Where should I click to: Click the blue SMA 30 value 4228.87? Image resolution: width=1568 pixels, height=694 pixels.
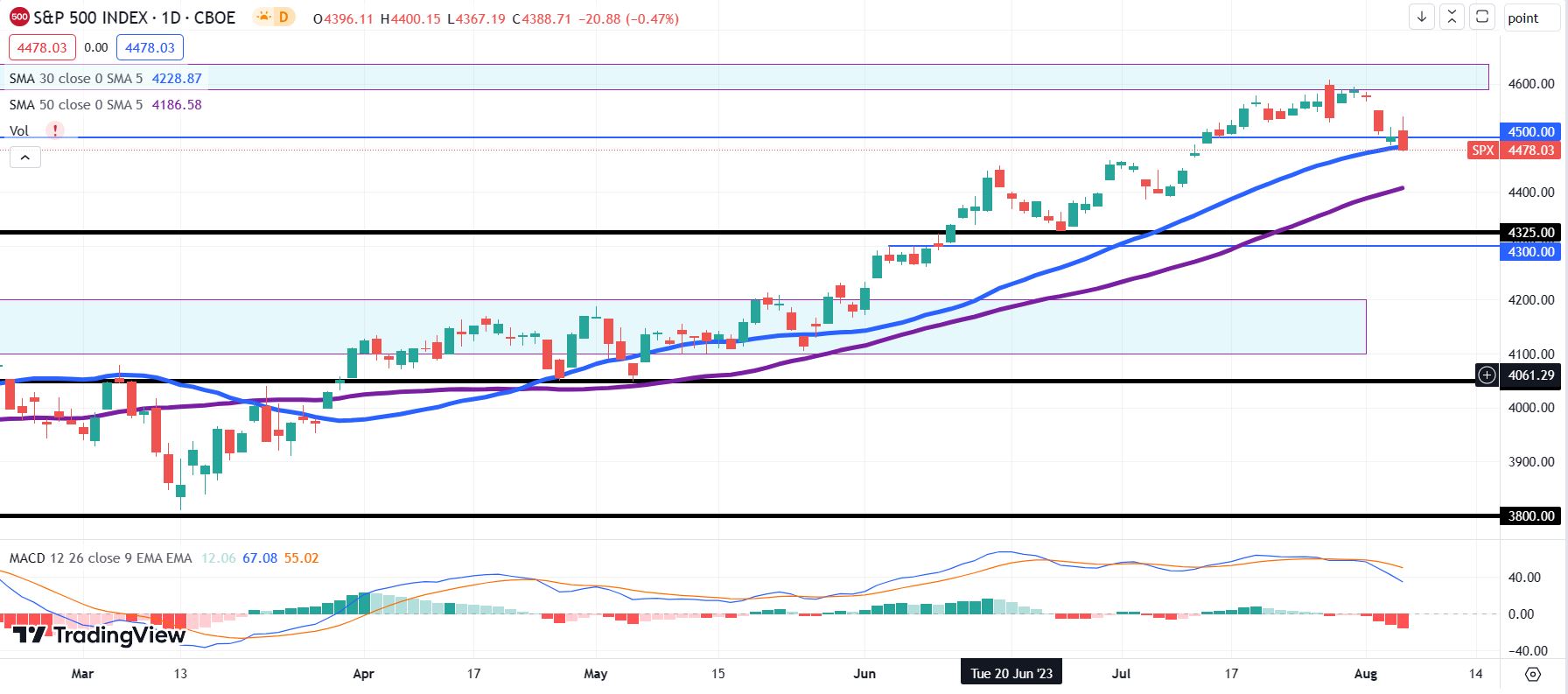coord(177,78)
